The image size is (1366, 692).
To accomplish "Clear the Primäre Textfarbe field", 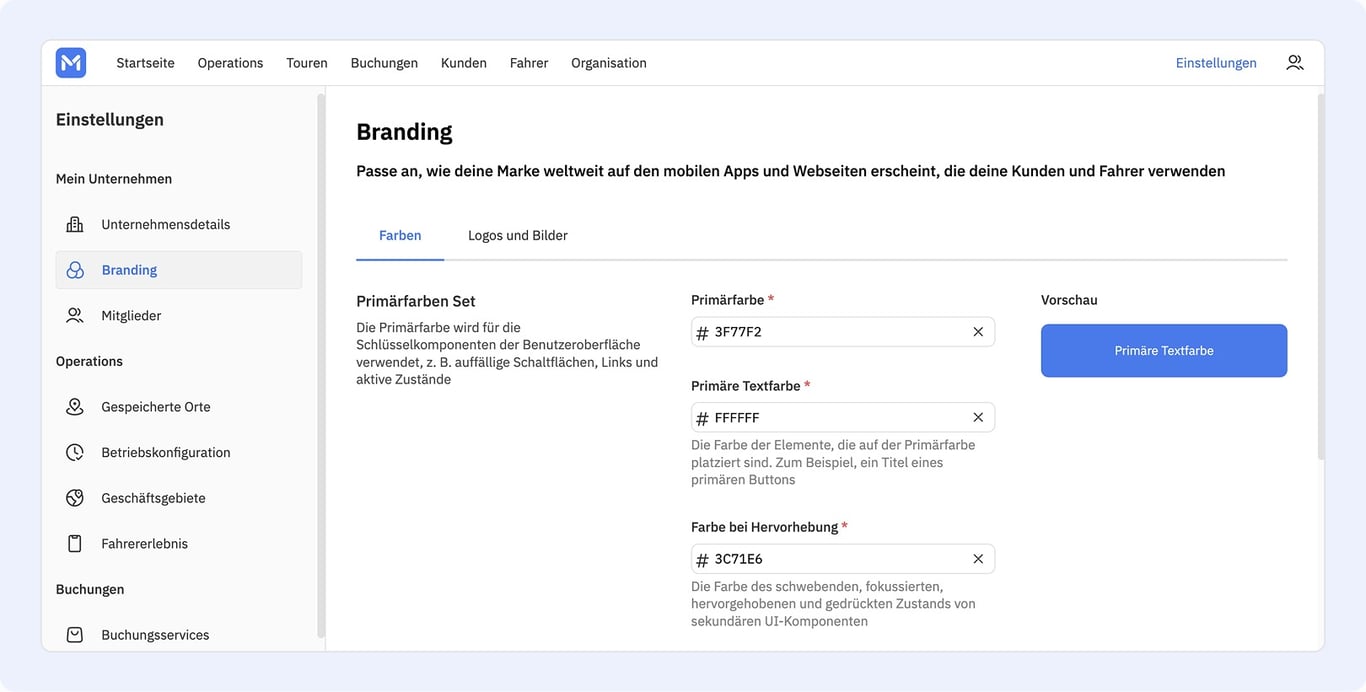I will 978,417.
